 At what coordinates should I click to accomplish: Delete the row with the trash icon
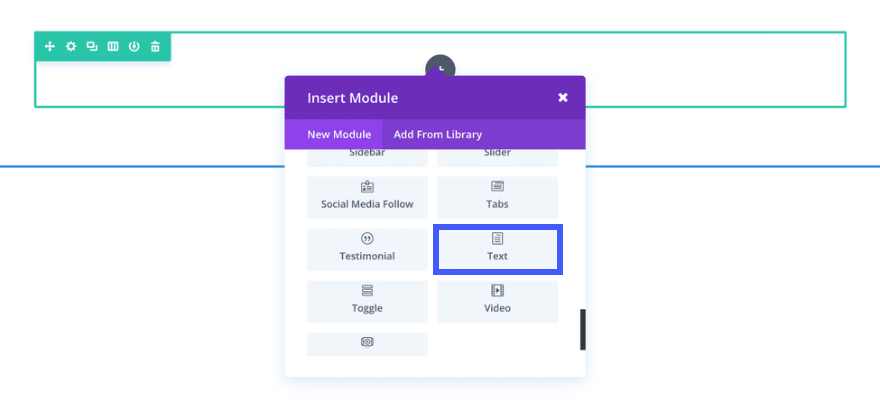(155, 47)
